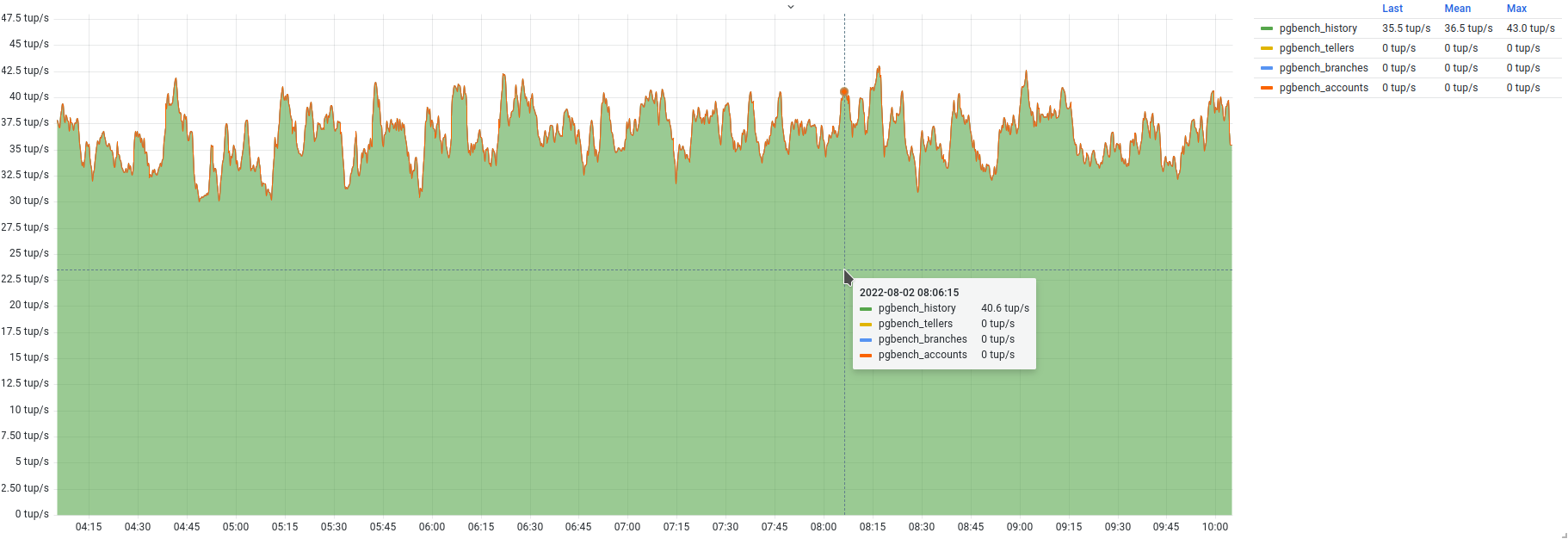Open the green pgbench_history legend color swatch
The width and height of the screenshot is (1568, 539).
1267,28
